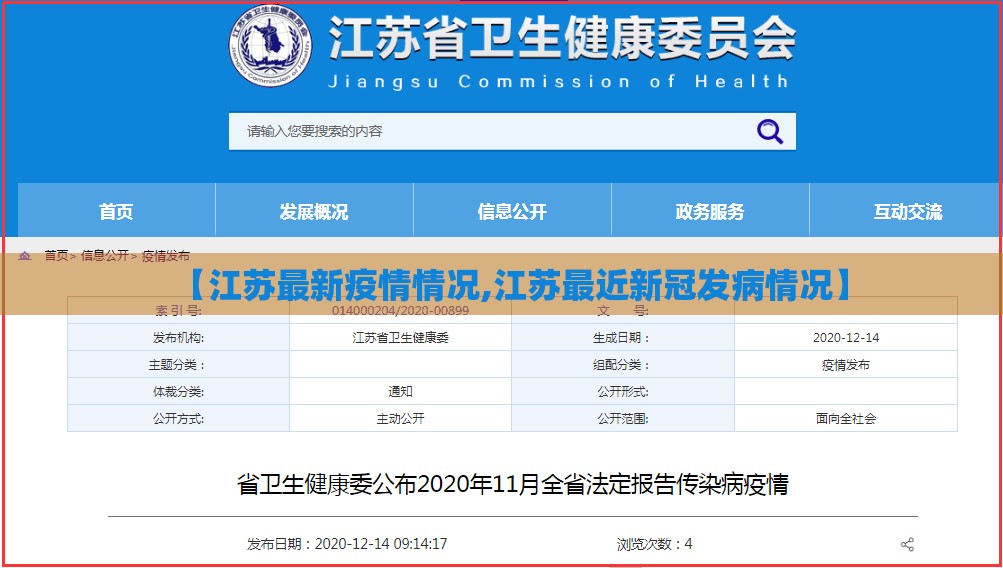
Task: Click the Jiangsu Commission of Health logo emblem
Action: [x=271, y=45]
